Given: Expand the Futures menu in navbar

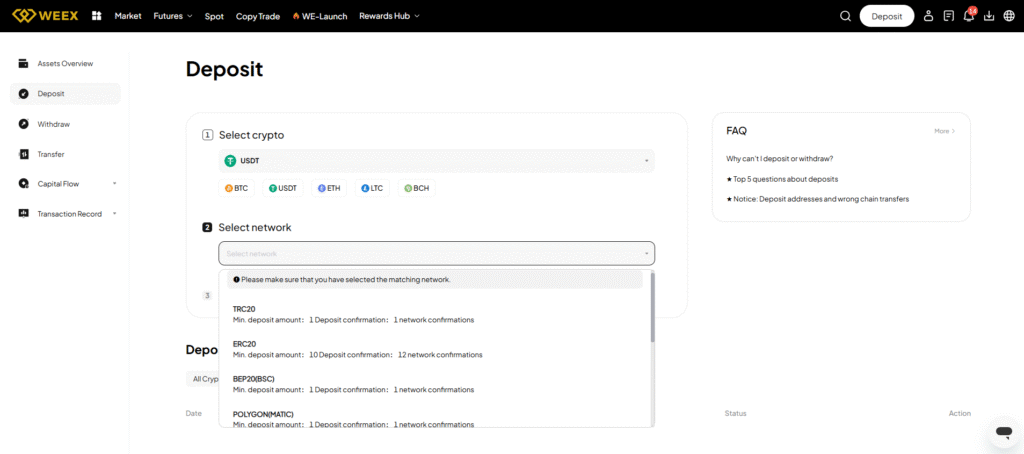Looking at the screenshot, I should point(173,16).
